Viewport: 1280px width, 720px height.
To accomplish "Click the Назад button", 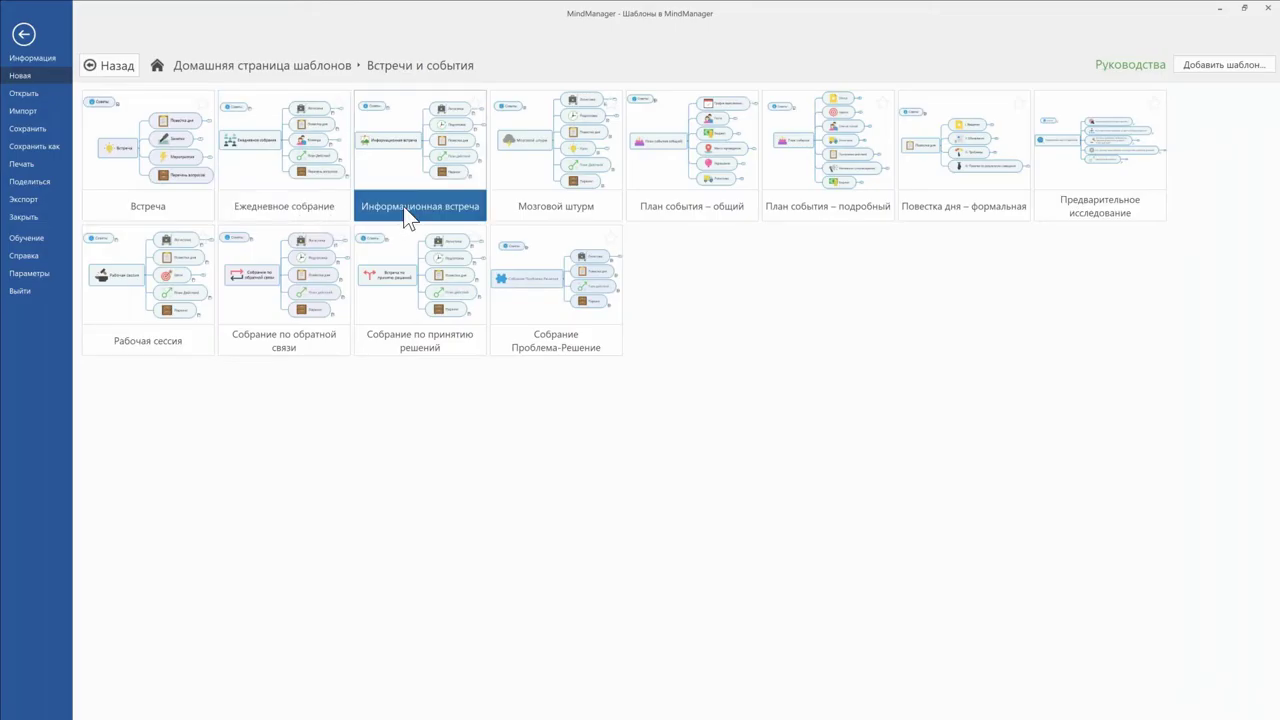I will point(109,65).
